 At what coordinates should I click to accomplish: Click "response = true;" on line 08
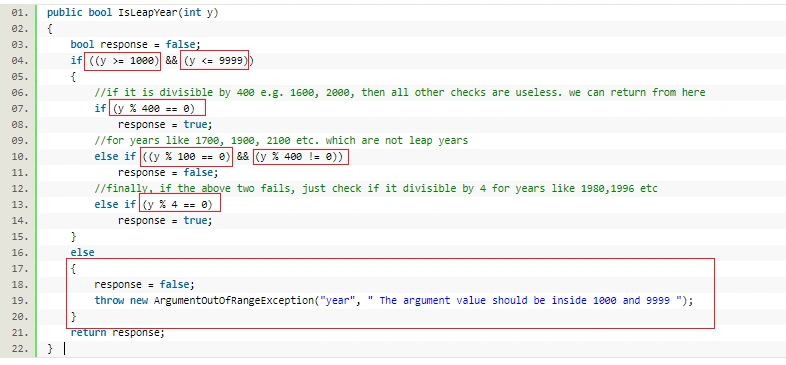point(165,125)
